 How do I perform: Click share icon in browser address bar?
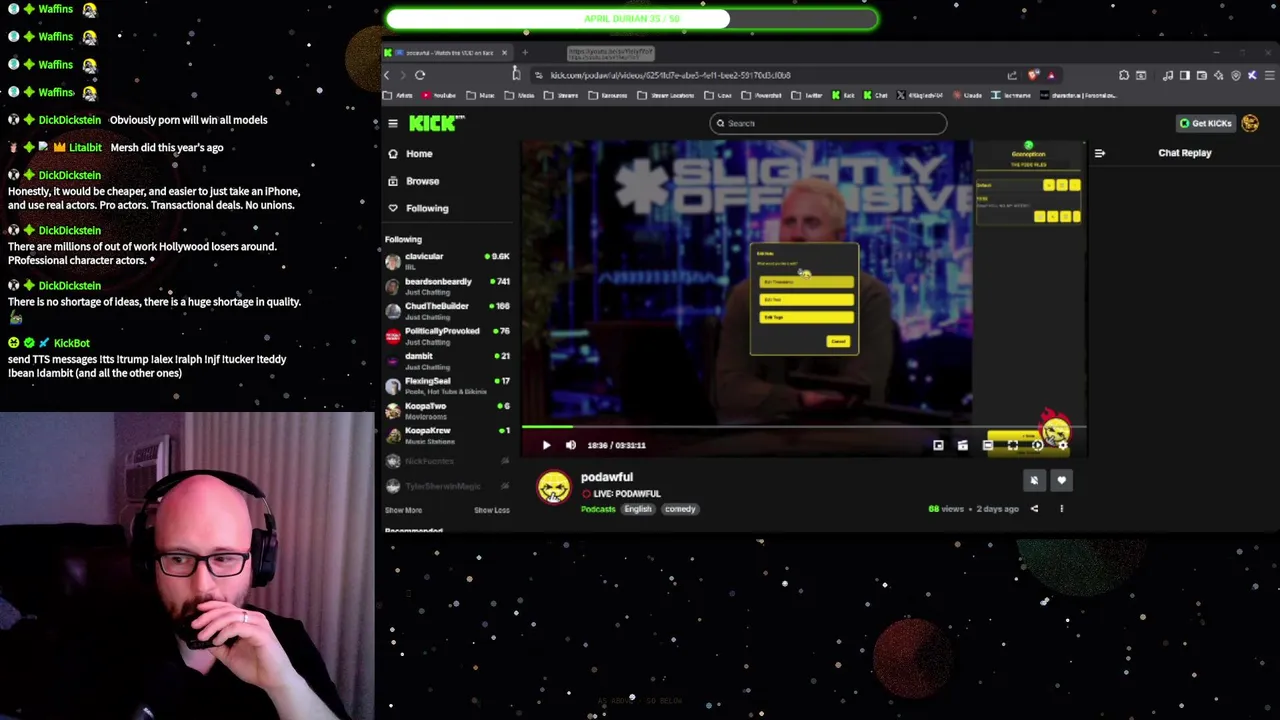point(1012,75)
